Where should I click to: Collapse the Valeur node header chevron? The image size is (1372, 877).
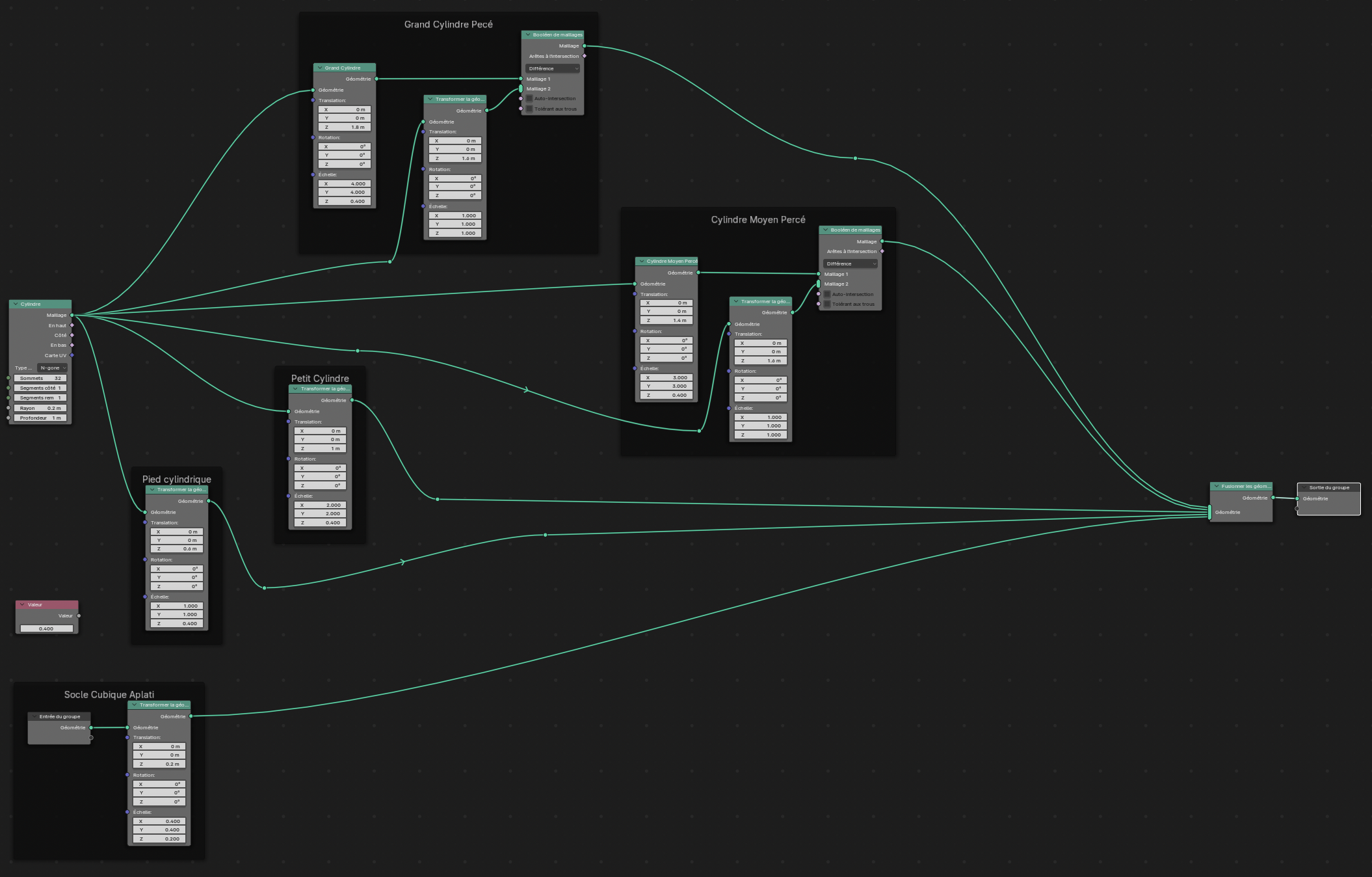pyautogui.click(x=22, y=604)
